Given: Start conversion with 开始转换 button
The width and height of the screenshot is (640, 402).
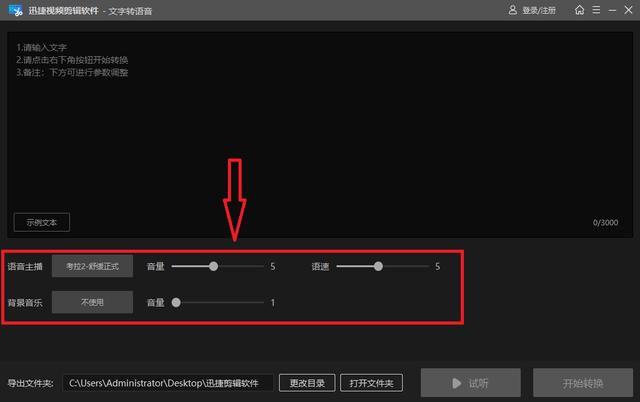Looking at the screenshot, I should point(583,383).
